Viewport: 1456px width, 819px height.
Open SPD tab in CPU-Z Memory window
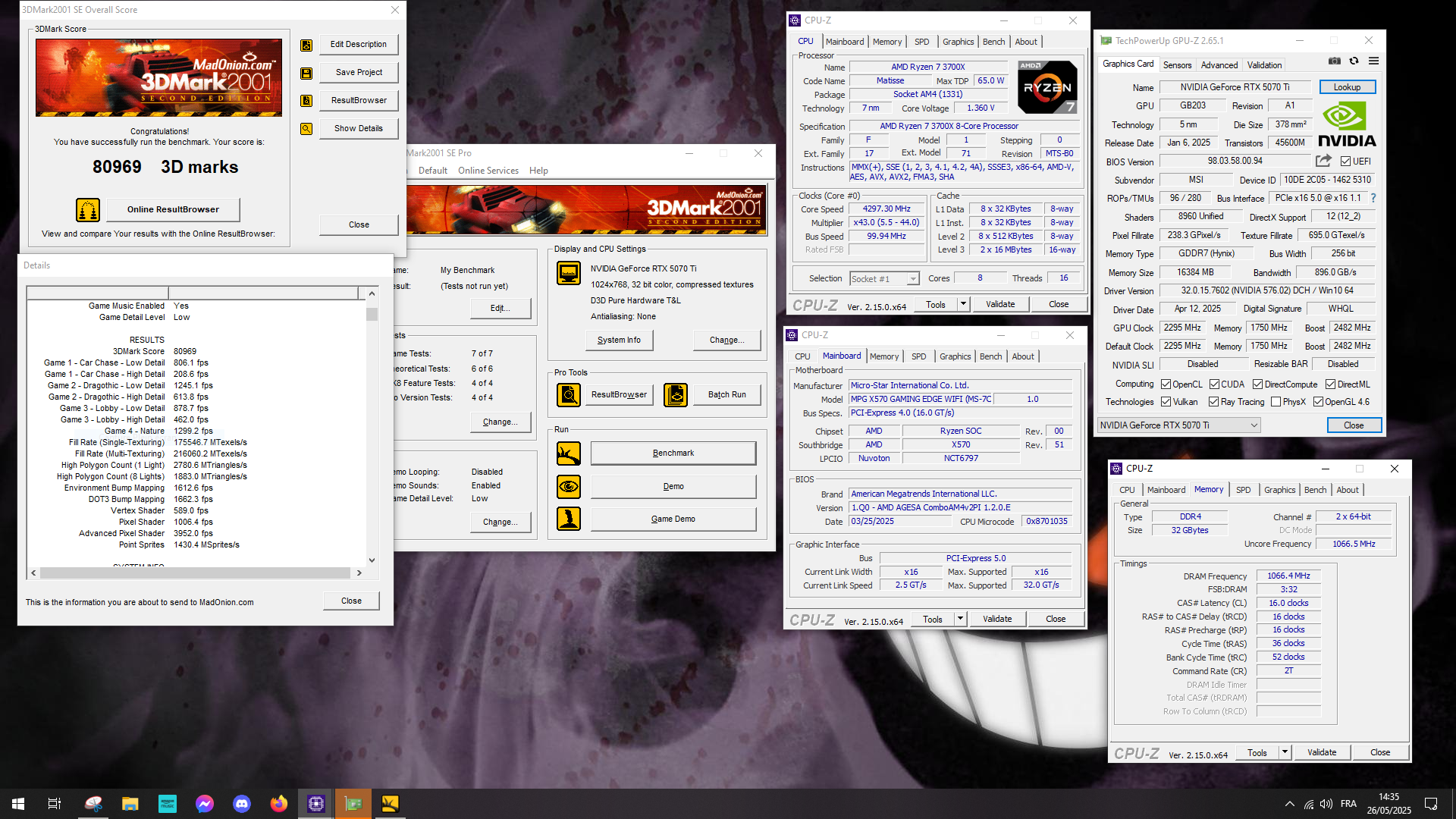click(1243, 490)
